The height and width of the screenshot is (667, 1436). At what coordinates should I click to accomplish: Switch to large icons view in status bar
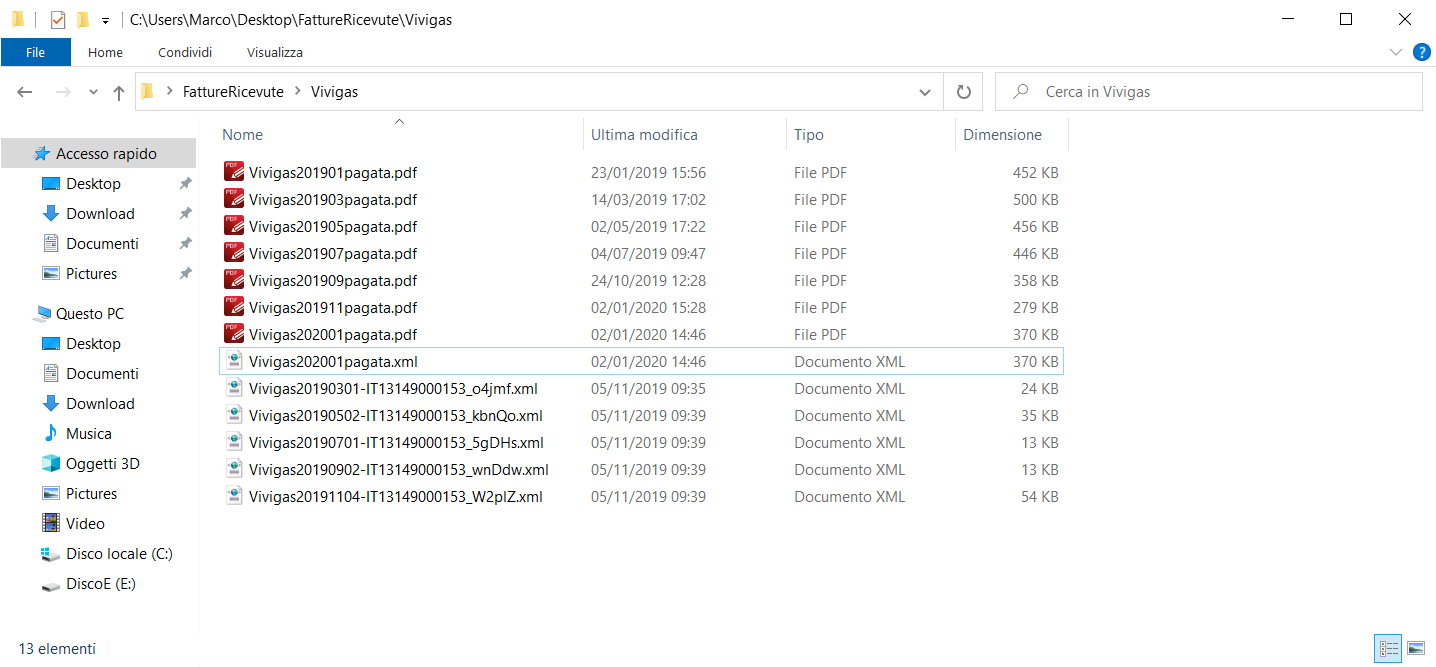[1415, 648]
